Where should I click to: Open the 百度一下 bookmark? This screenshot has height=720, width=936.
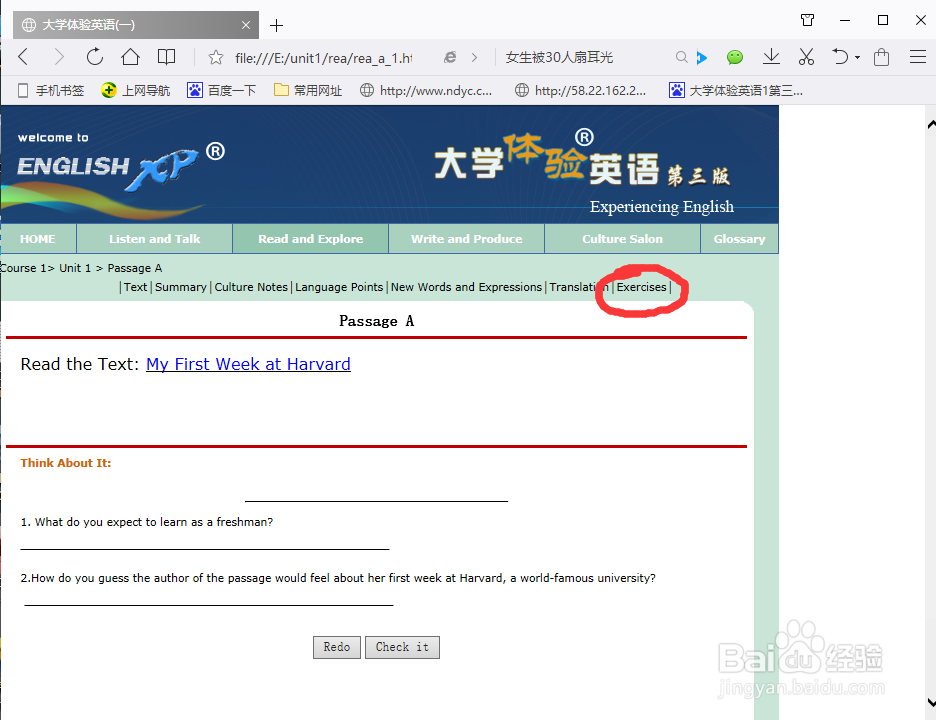click(x=221, y=90)
